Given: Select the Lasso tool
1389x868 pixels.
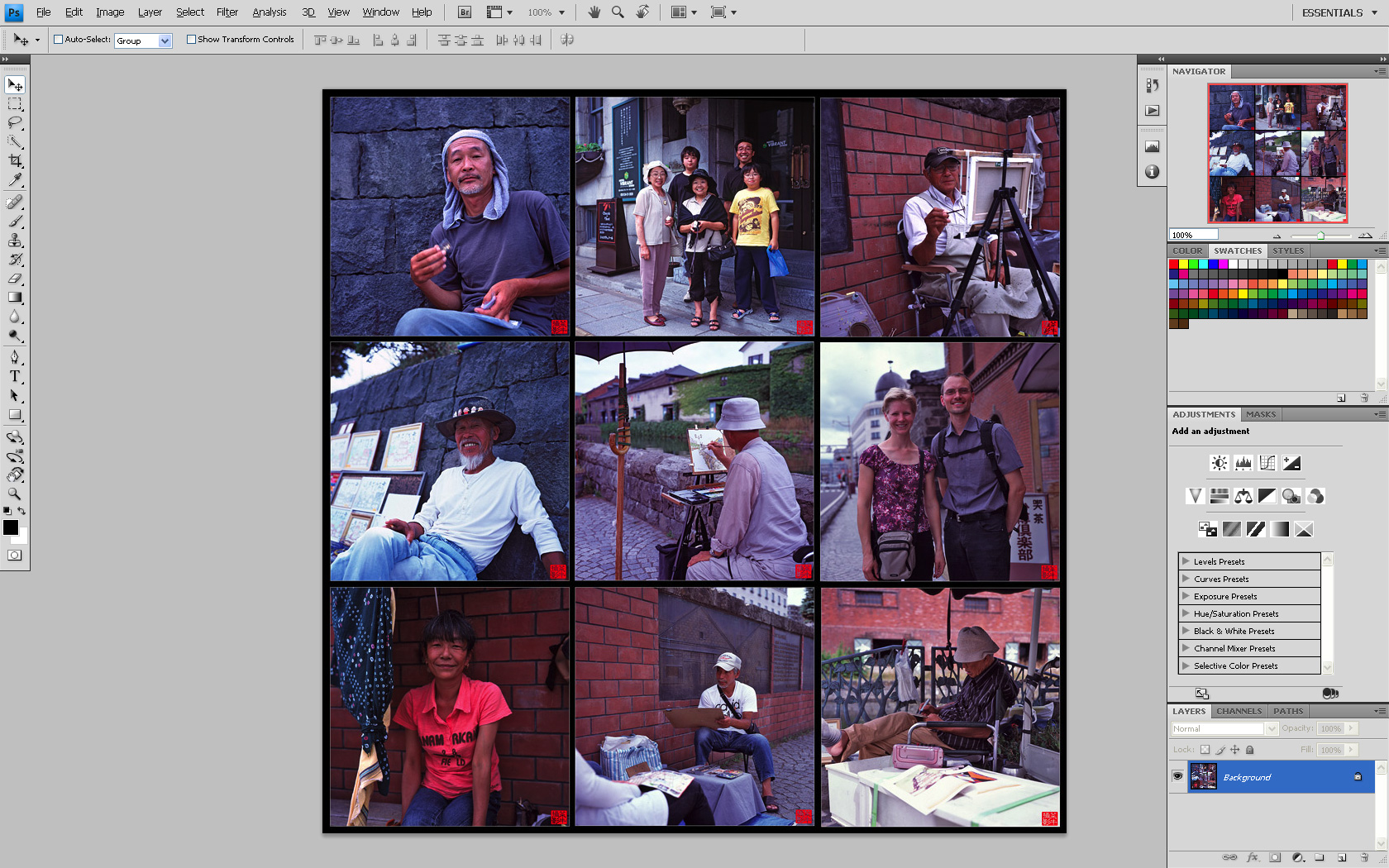Looking at the screenshot, I should [15, 123].
